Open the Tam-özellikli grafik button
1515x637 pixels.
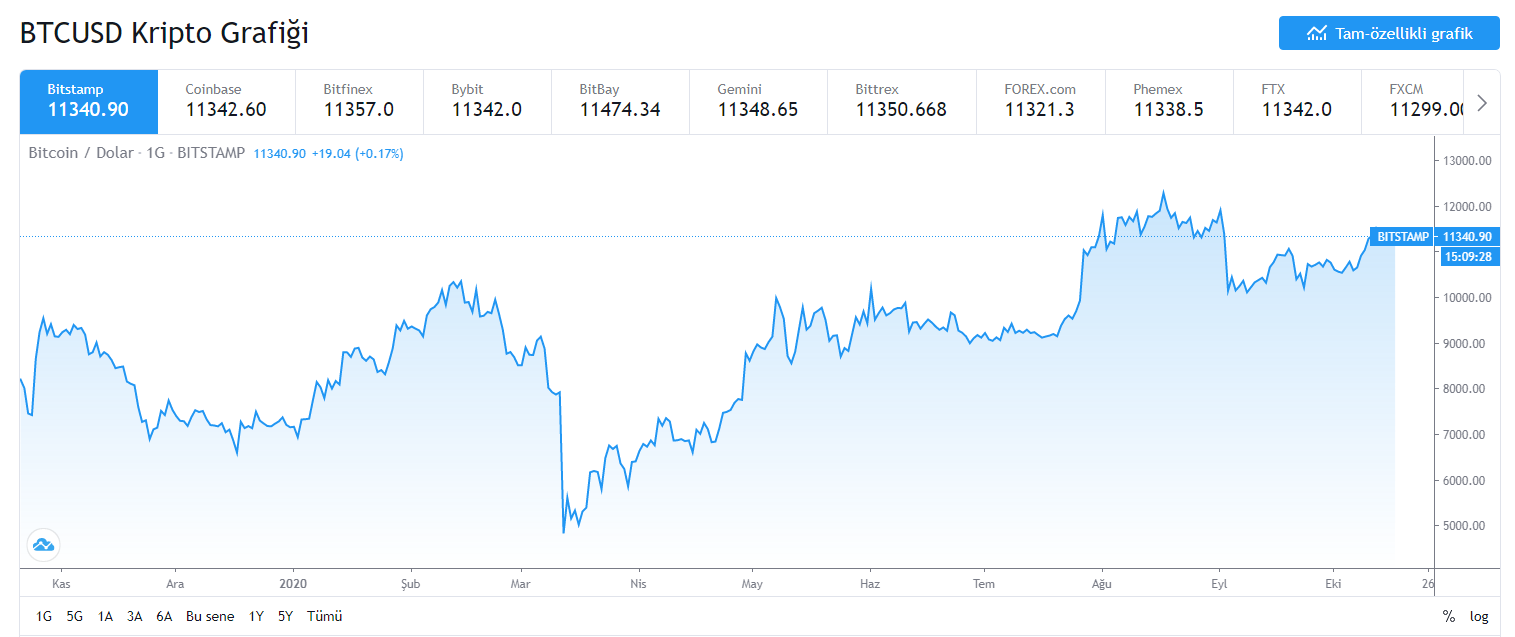[x=1389, y=33]
